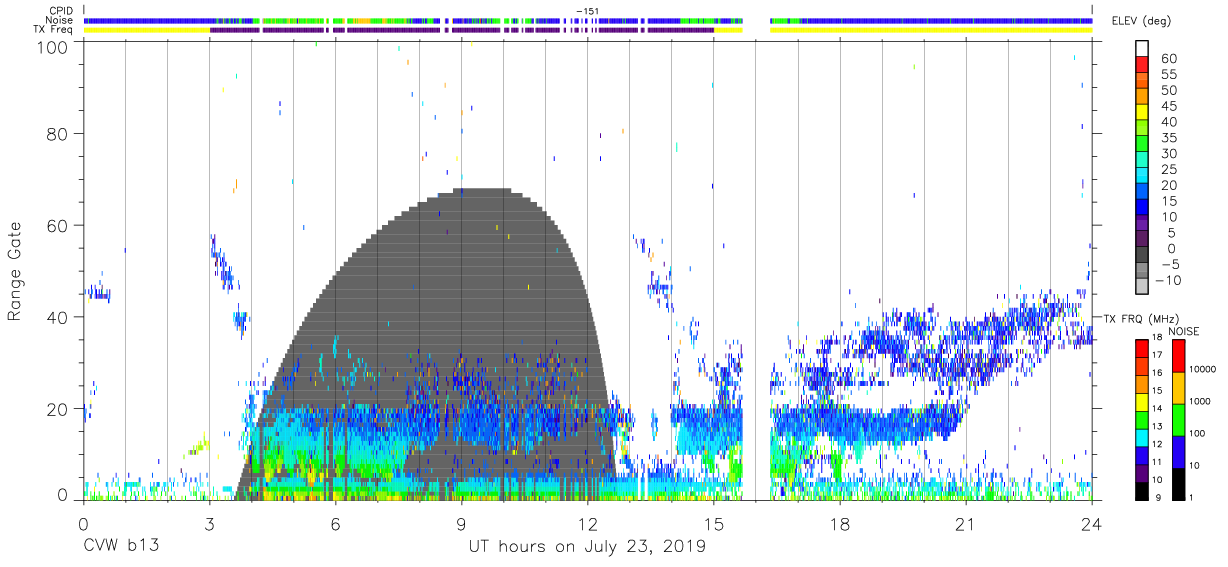Click the CPID label at top left
Screen dimensions: 1228x567
coord(61,11)
